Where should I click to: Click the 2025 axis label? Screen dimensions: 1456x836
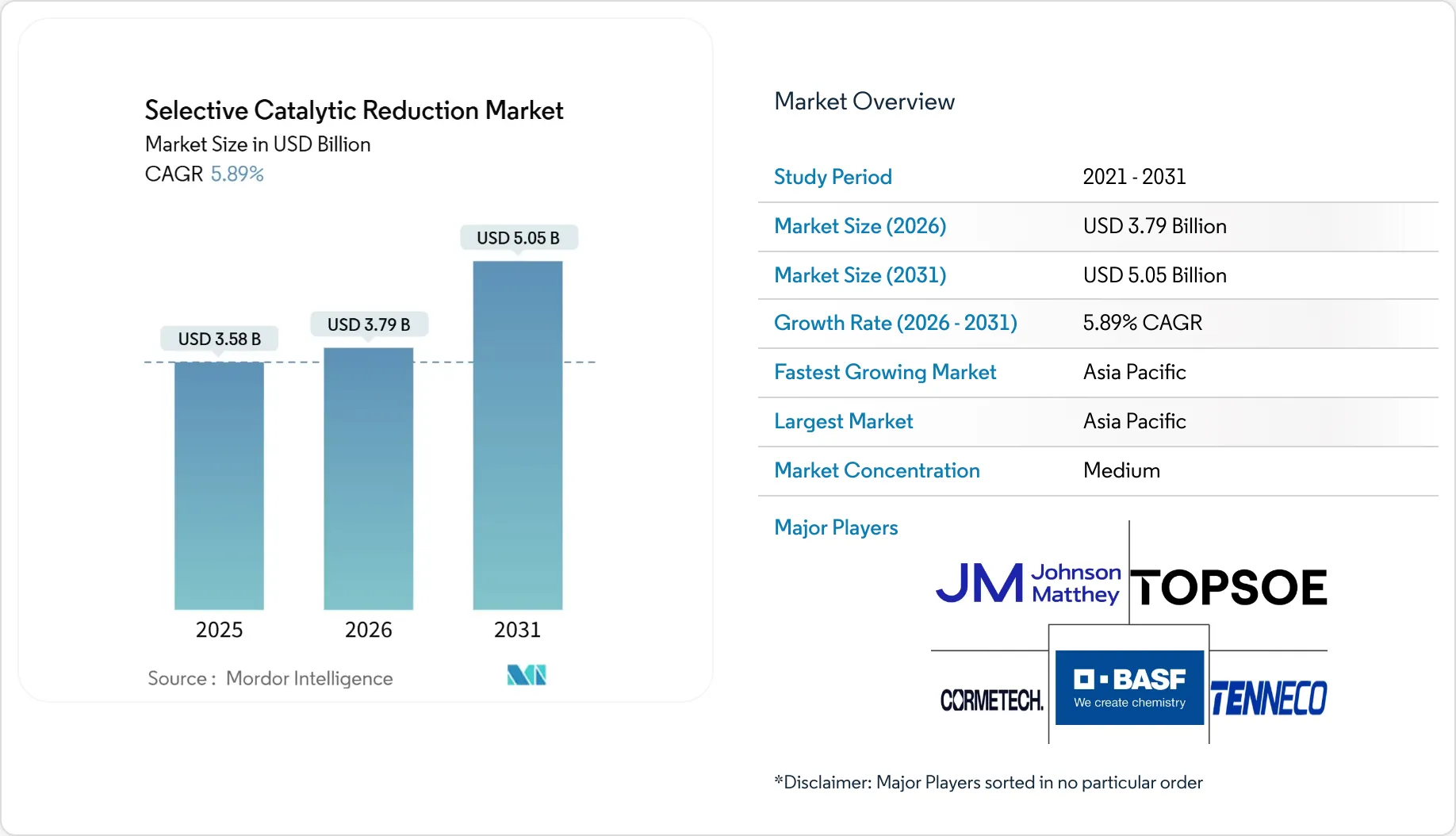pos(219,630)
